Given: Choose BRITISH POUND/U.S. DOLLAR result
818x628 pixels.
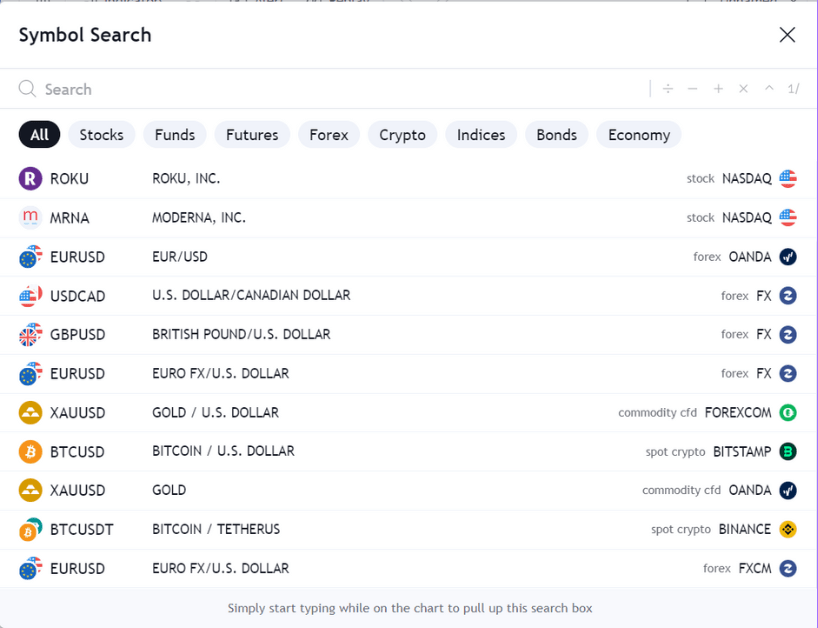Looking at the screenshot, I should tap(409, 334).
